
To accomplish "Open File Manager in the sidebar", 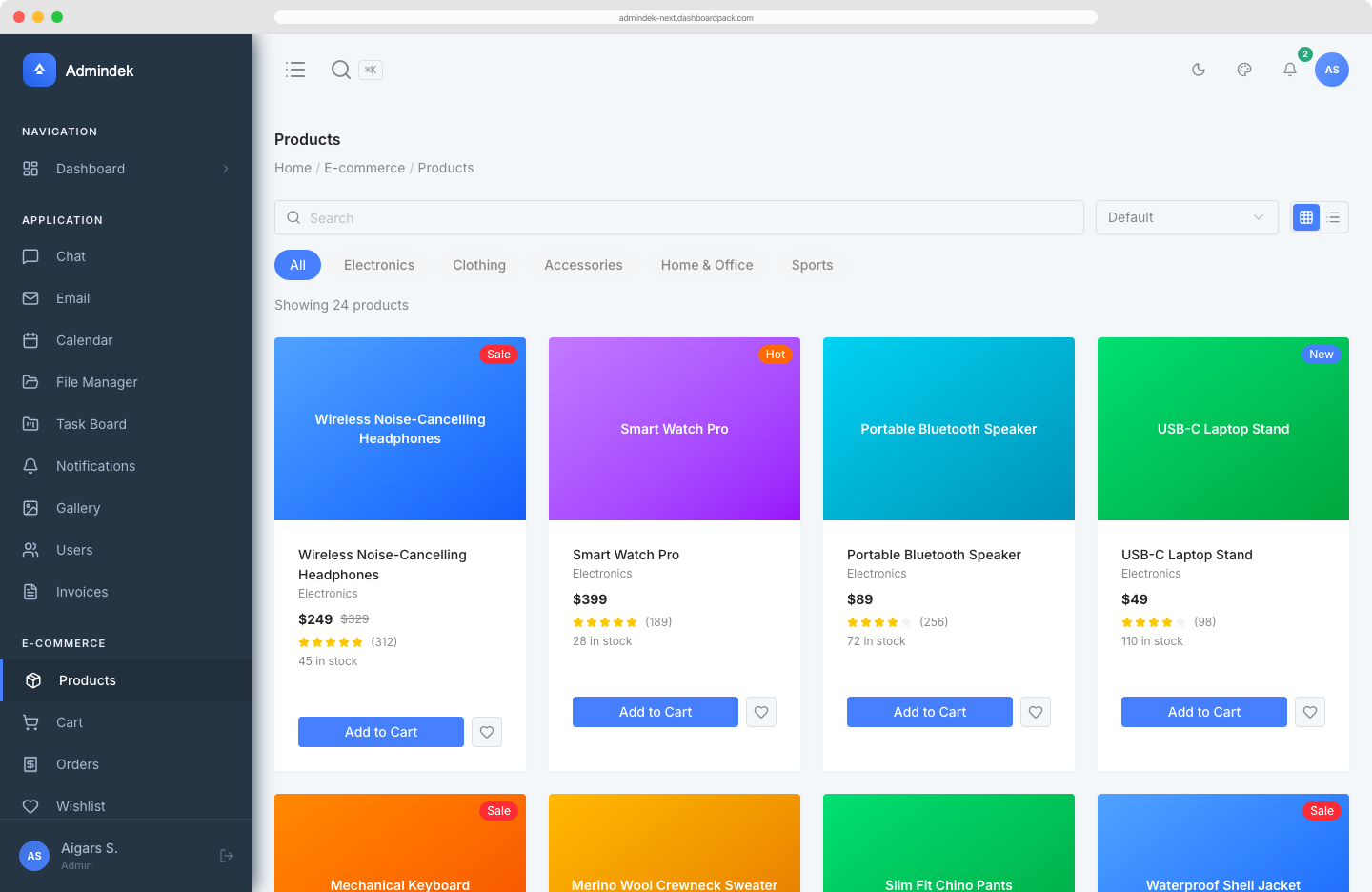I will pyautogui.click(x=126, y=382).
